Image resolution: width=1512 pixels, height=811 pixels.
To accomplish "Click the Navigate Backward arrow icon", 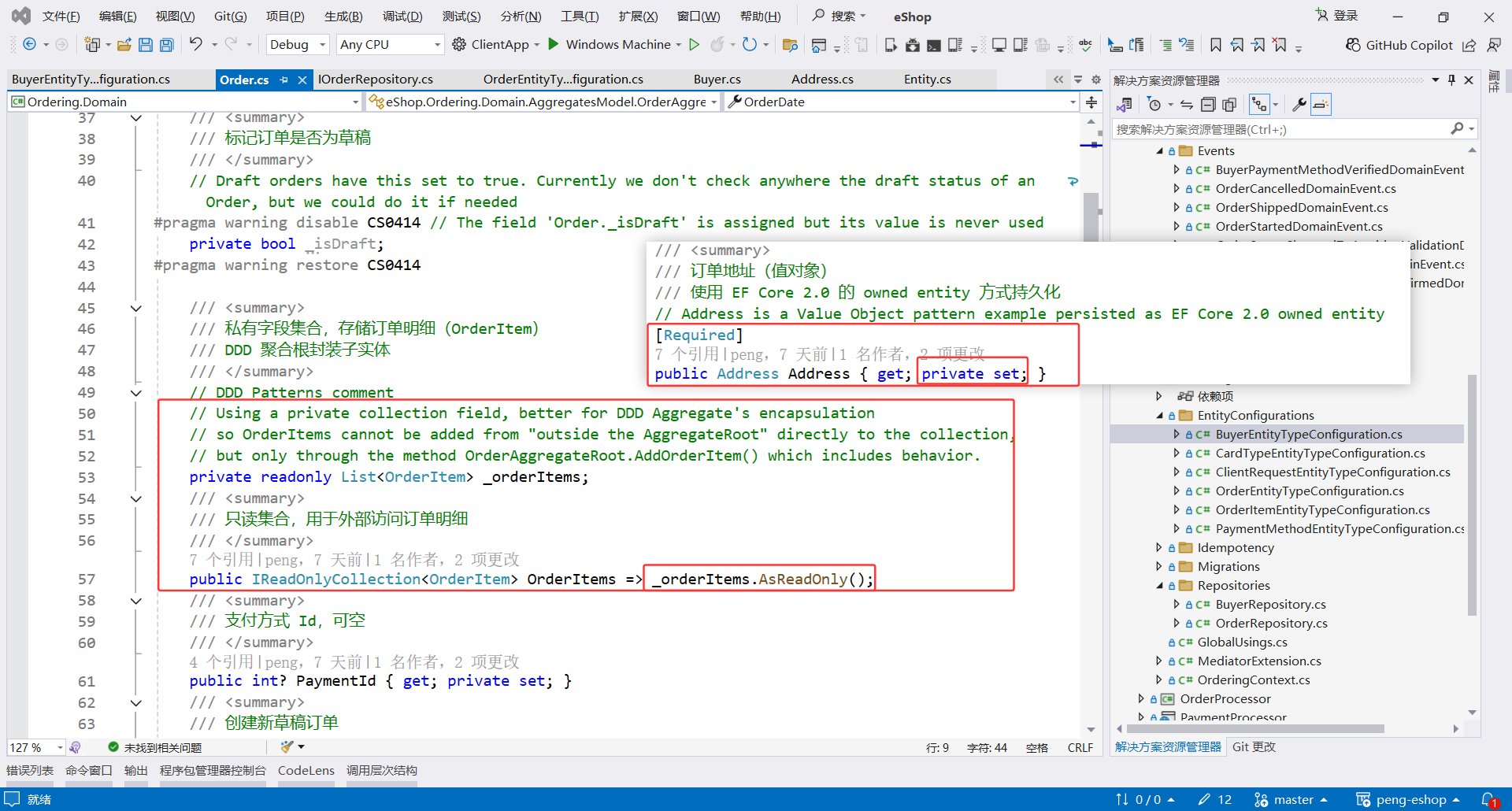I will (29, 45).
